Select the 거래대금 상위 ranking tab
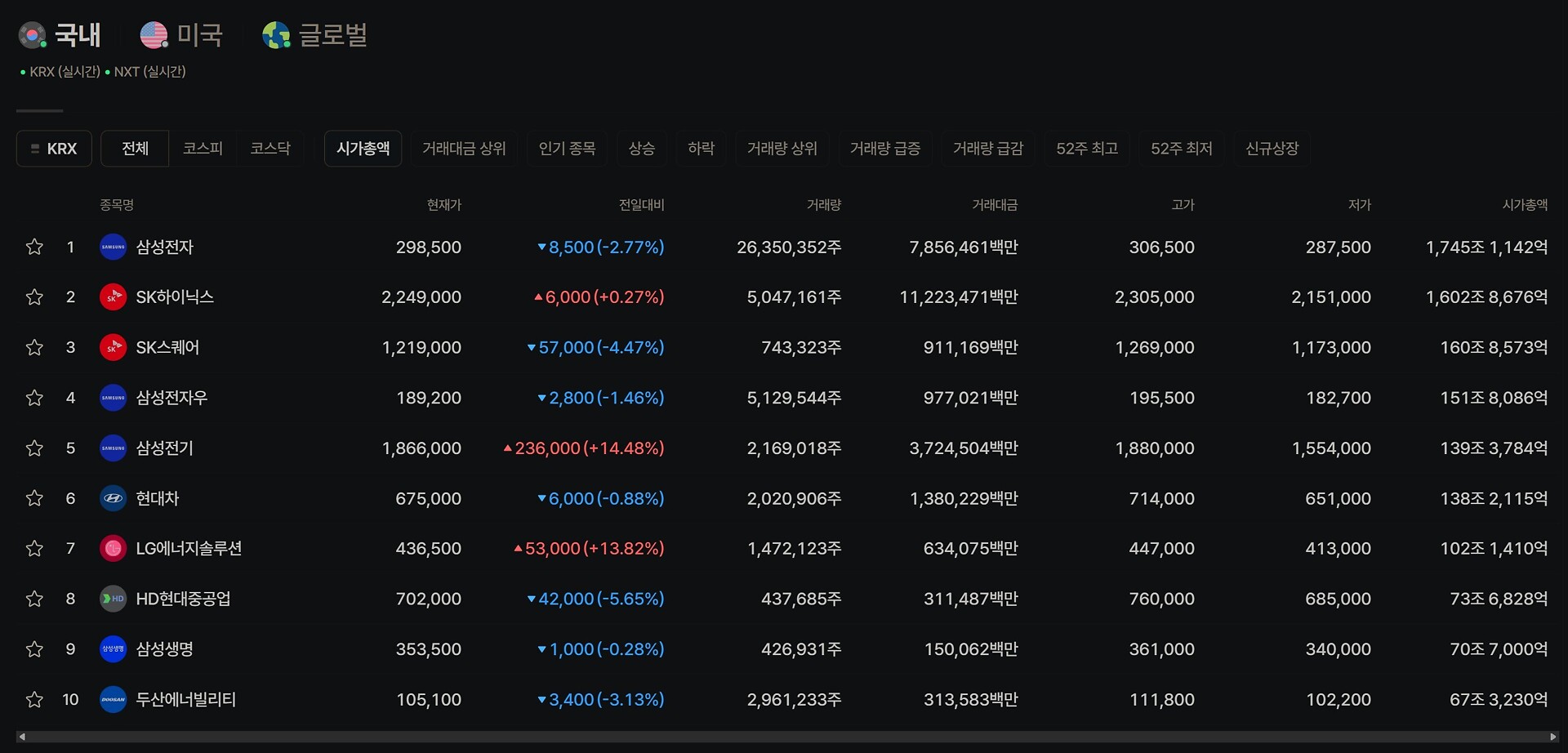This screenshot has height=753, width=1568. [464, 149]
